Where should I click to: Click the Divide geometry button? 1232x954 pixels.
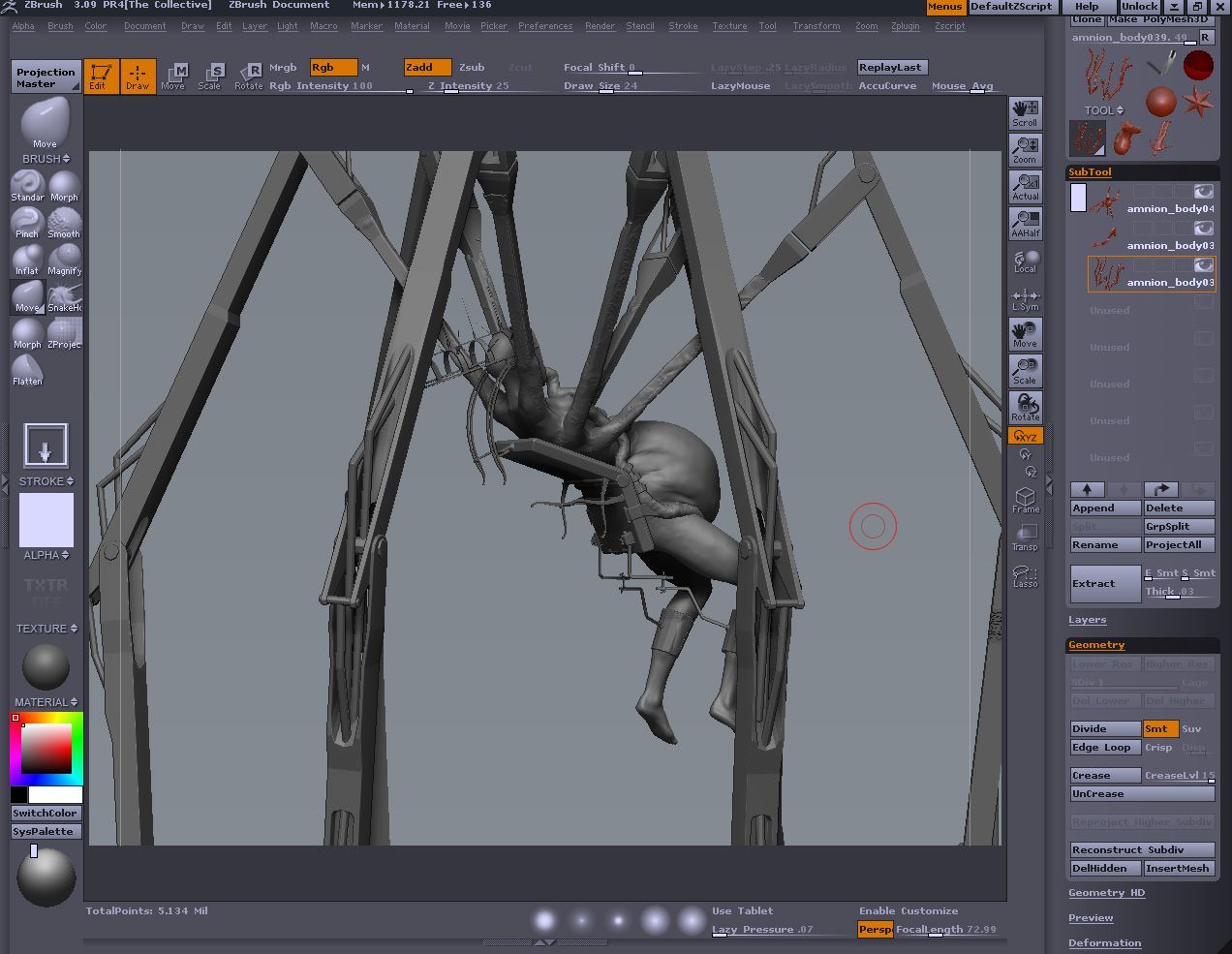coord(1104,728)
